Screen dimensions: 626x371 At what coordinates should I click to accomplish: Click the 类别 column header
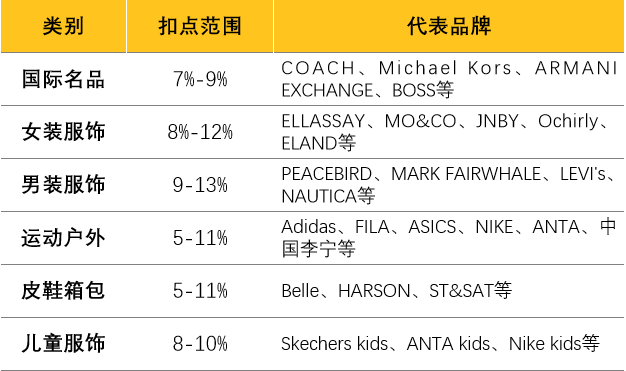63,26
